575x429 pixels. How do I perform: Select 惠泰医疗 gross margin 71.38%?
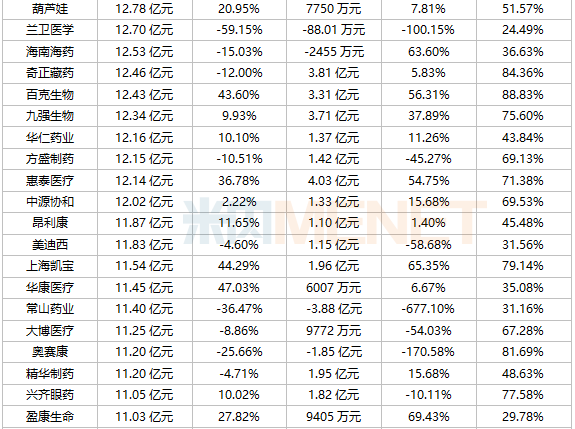click(x=523, y=180)
